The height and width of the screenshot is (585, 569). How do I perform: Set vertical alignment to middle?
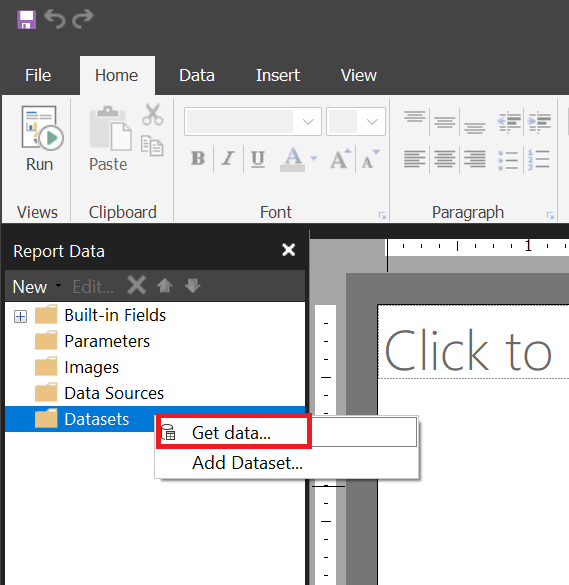click(x=445, y=121)
